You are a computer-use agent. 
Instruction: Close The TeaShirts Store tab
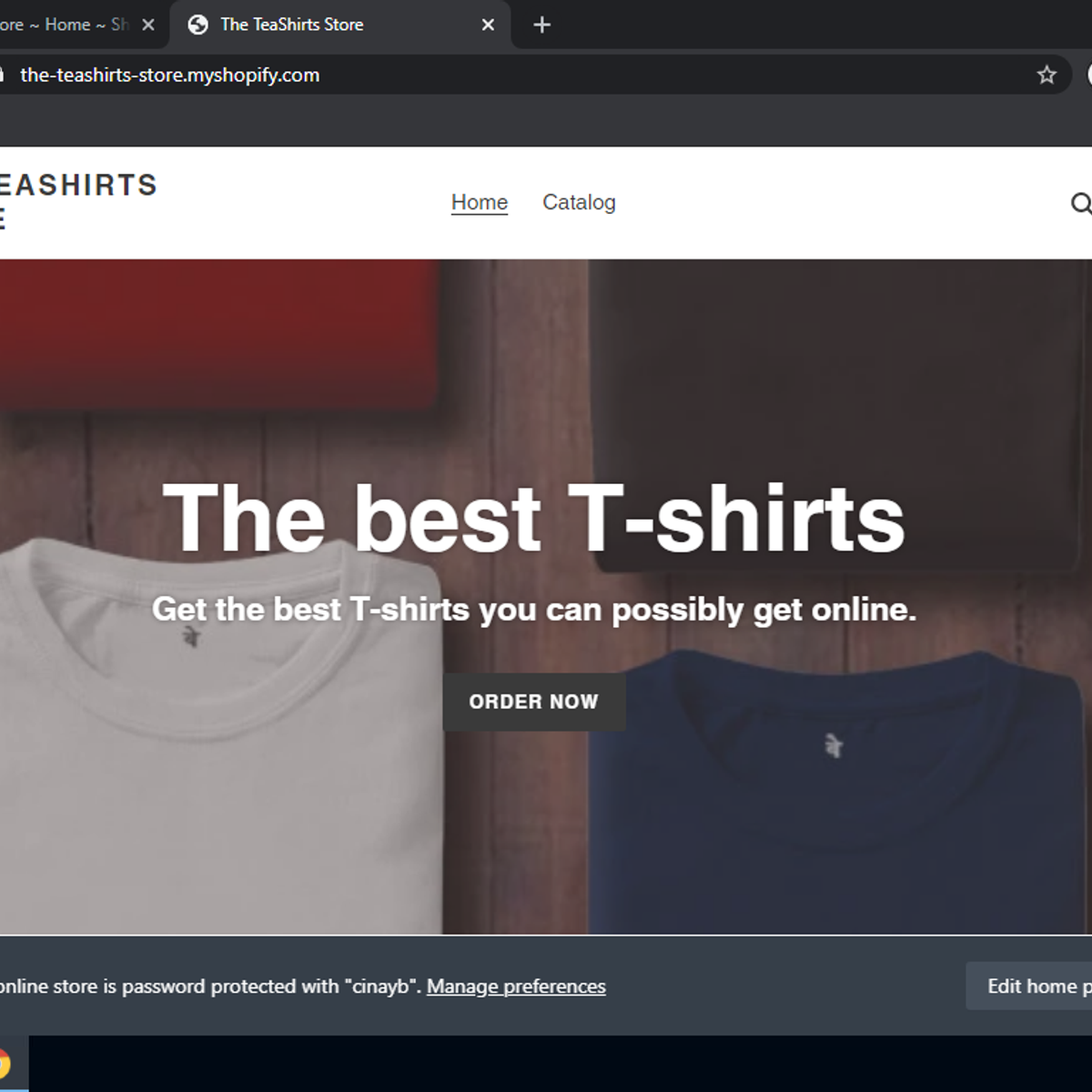(x=488, y=25)
